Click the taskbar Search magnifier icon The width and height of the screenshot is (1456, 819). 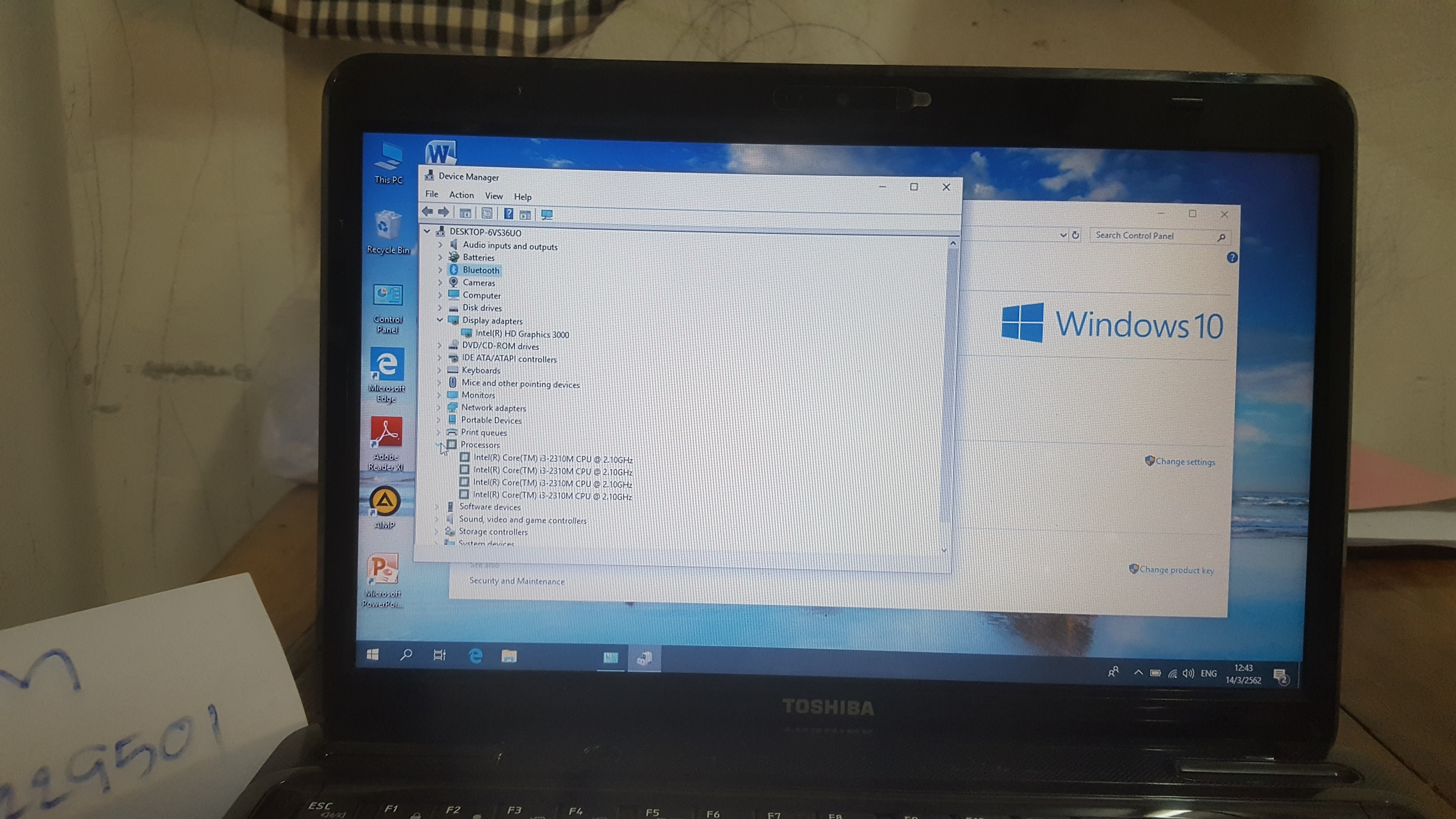[x=406, y=655]
